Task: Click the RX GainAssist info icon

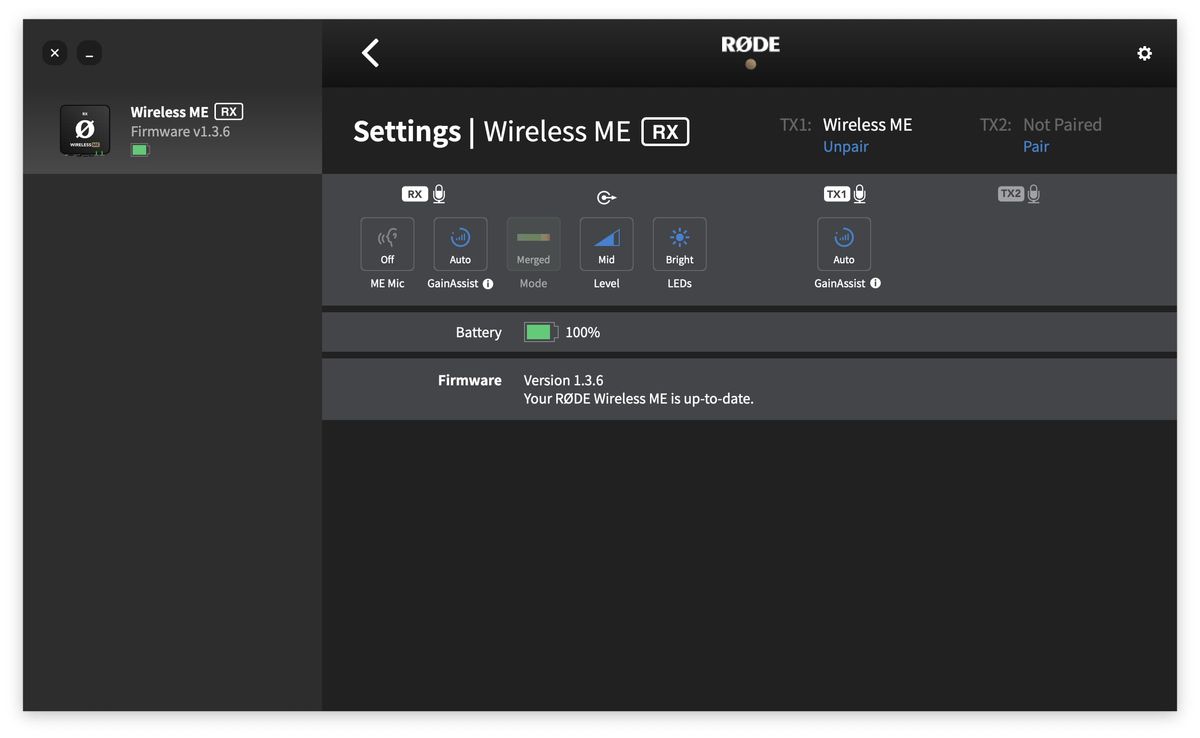Action: pos(488,284)
